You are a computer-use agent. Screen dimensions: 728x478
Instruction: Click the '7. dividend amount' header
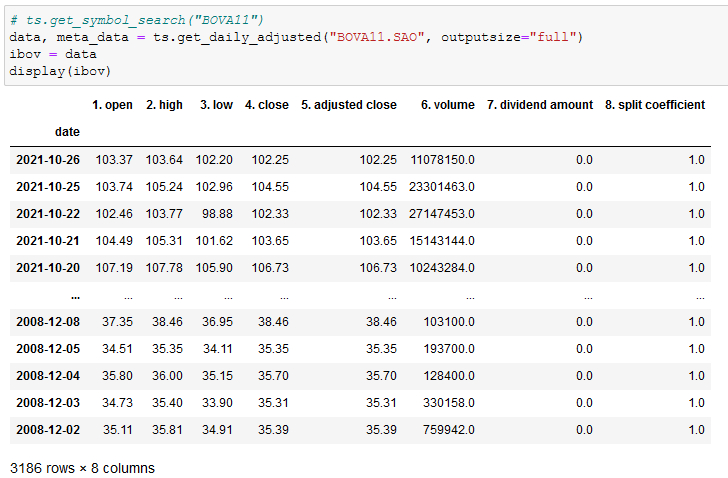[540, 105]
